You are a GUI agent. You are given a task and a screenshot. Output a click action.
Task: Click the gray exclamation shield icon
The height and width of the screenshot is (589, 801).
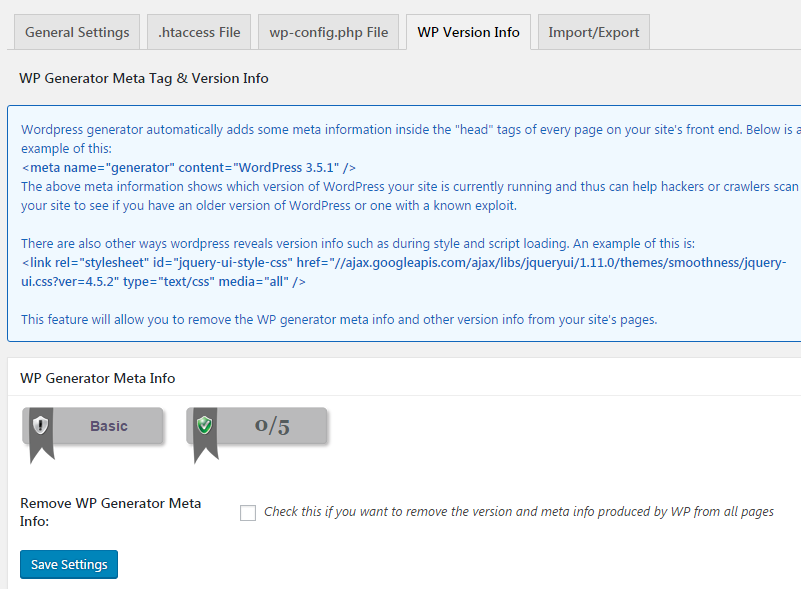click(40, 426)
